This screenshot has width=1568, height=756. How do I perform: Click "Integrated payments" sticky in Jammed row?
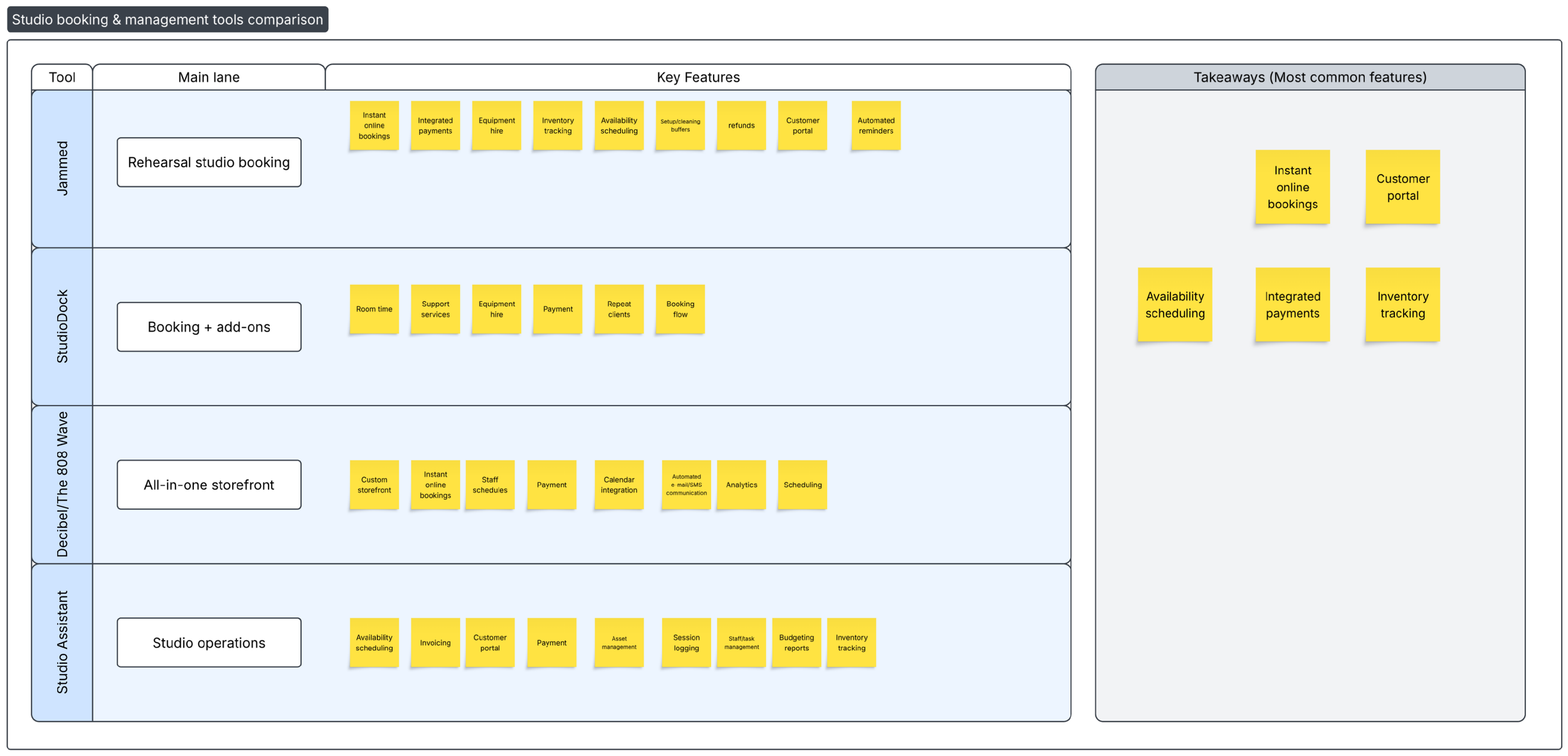pyautogui.click(x=435, y=125)
